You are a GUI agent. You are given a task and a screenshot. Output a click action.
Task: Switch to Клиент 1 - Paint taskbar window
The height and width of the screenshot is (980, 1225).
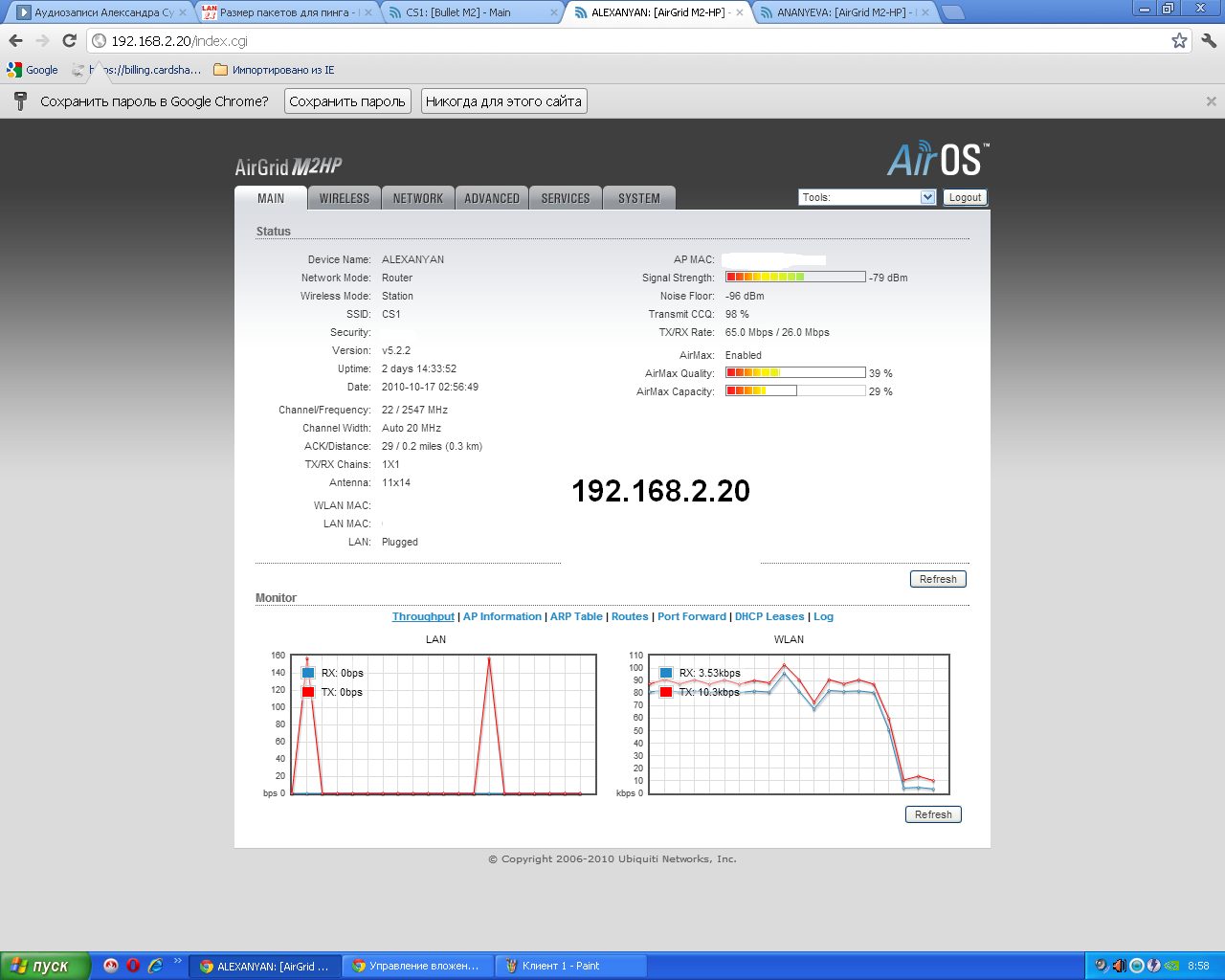(x=570, y=967)
